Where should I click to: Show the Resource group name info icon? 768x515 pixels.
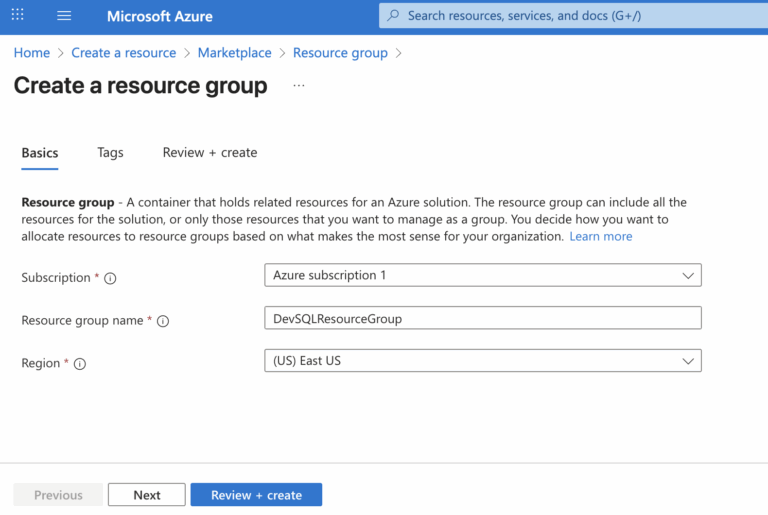tap(163, 321)
